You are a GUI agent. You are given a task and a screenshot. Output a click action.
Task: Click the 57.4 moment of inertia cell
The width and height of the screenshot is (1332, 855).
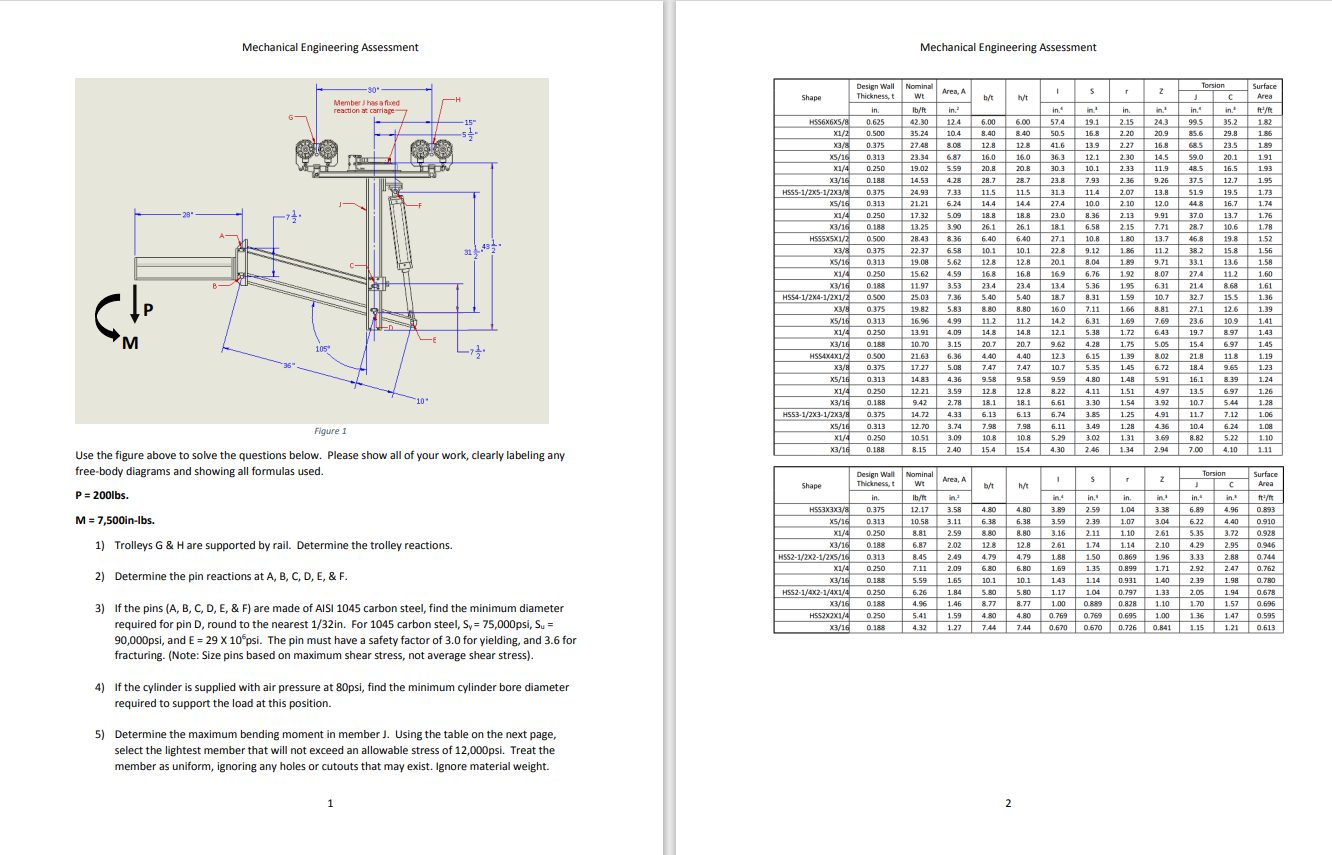(x=1056, y=121)
